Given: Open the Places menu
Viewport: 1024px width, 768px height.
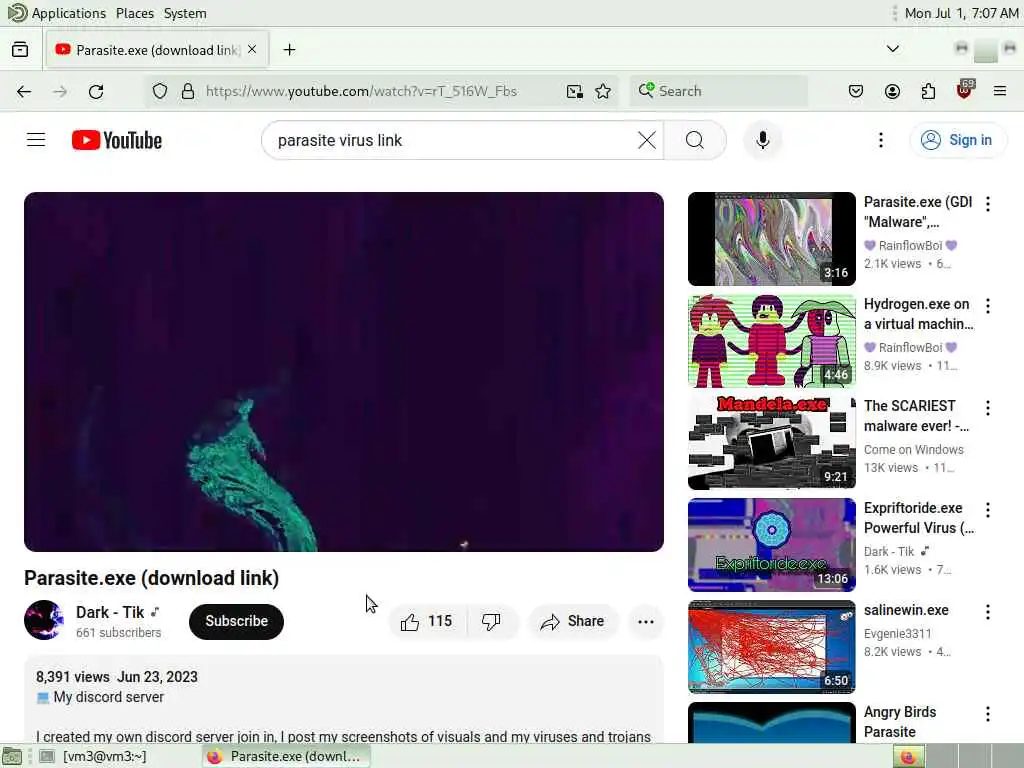Looking at the screenshot, I should click(x=135, y=13).
